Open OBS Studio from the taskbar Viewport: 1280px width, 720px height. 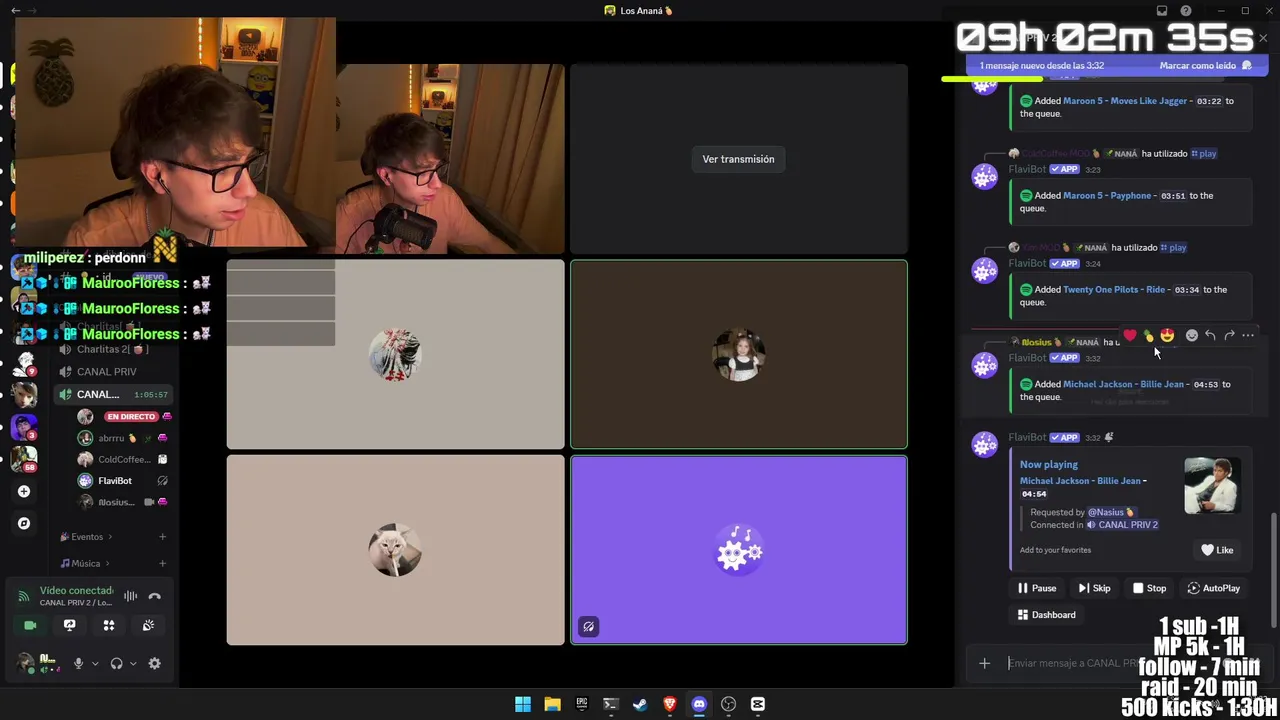coord(728,704)
